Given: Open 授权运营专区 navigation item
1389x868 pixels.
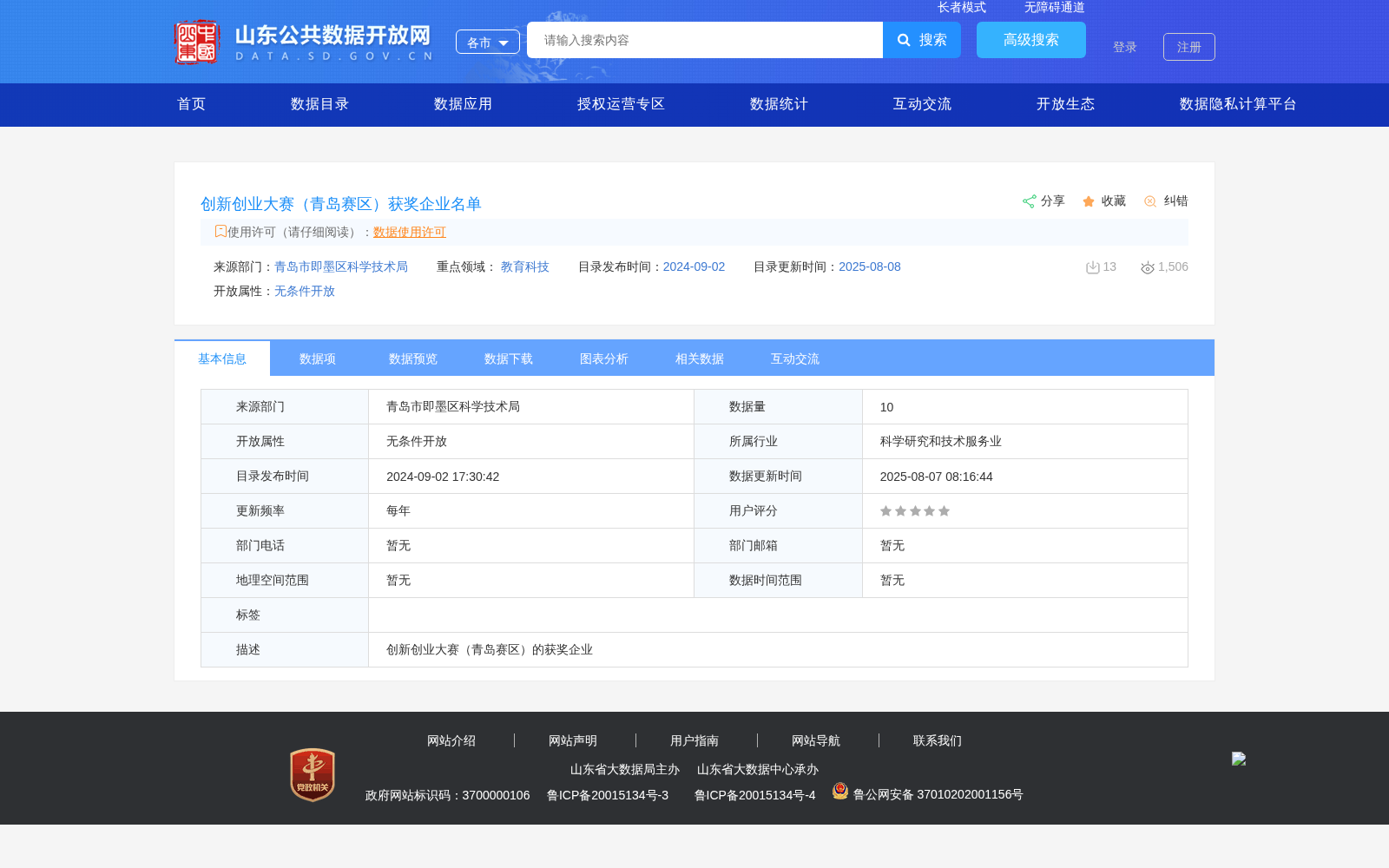Looking at the screenshot, I should 621,104.
